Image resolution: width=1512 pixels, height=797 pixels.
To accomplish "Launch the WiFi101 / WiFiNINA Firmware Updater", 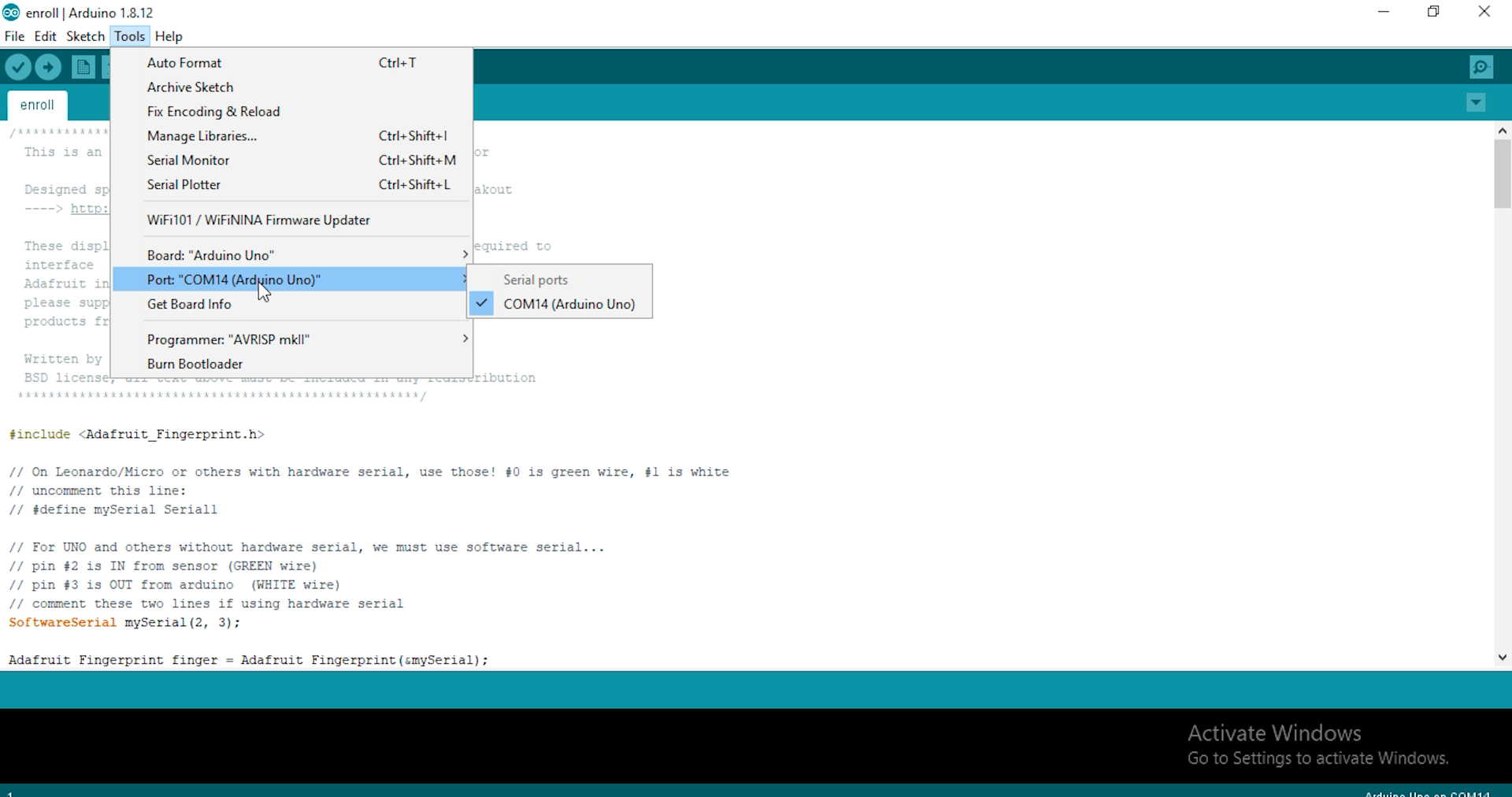I will (258, 220).
